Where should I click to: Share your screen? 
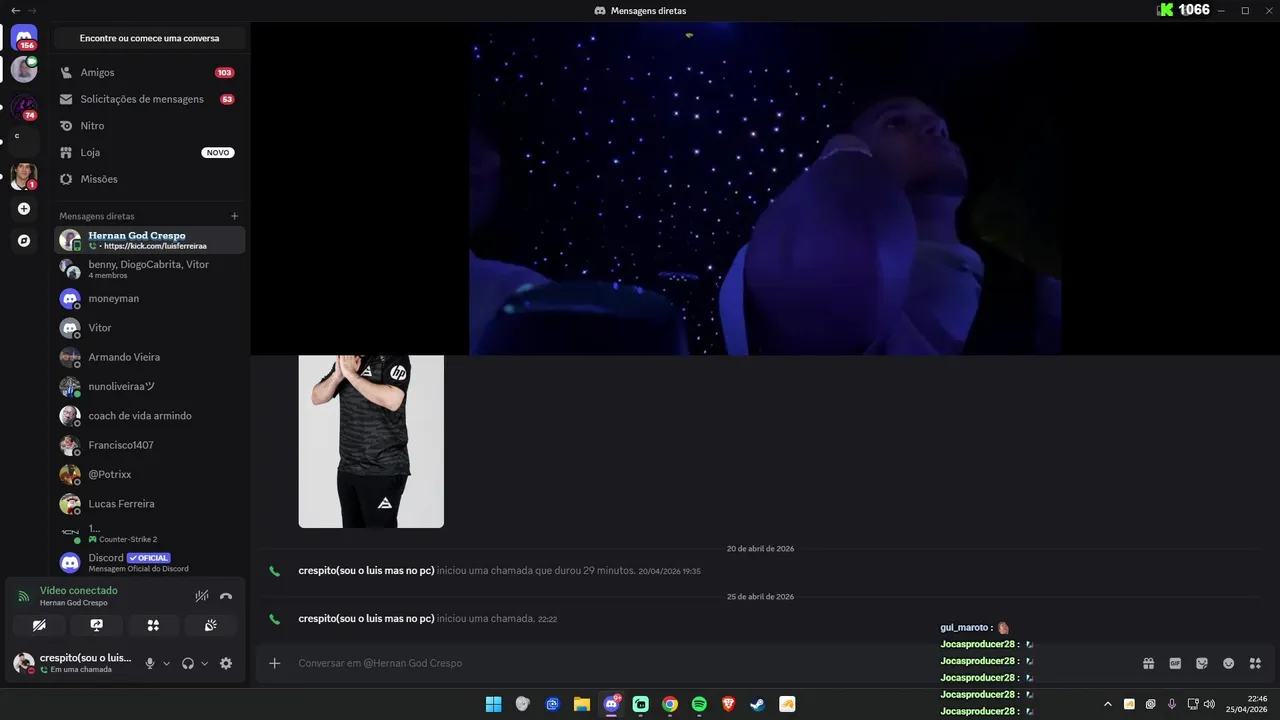click(96, 625)
